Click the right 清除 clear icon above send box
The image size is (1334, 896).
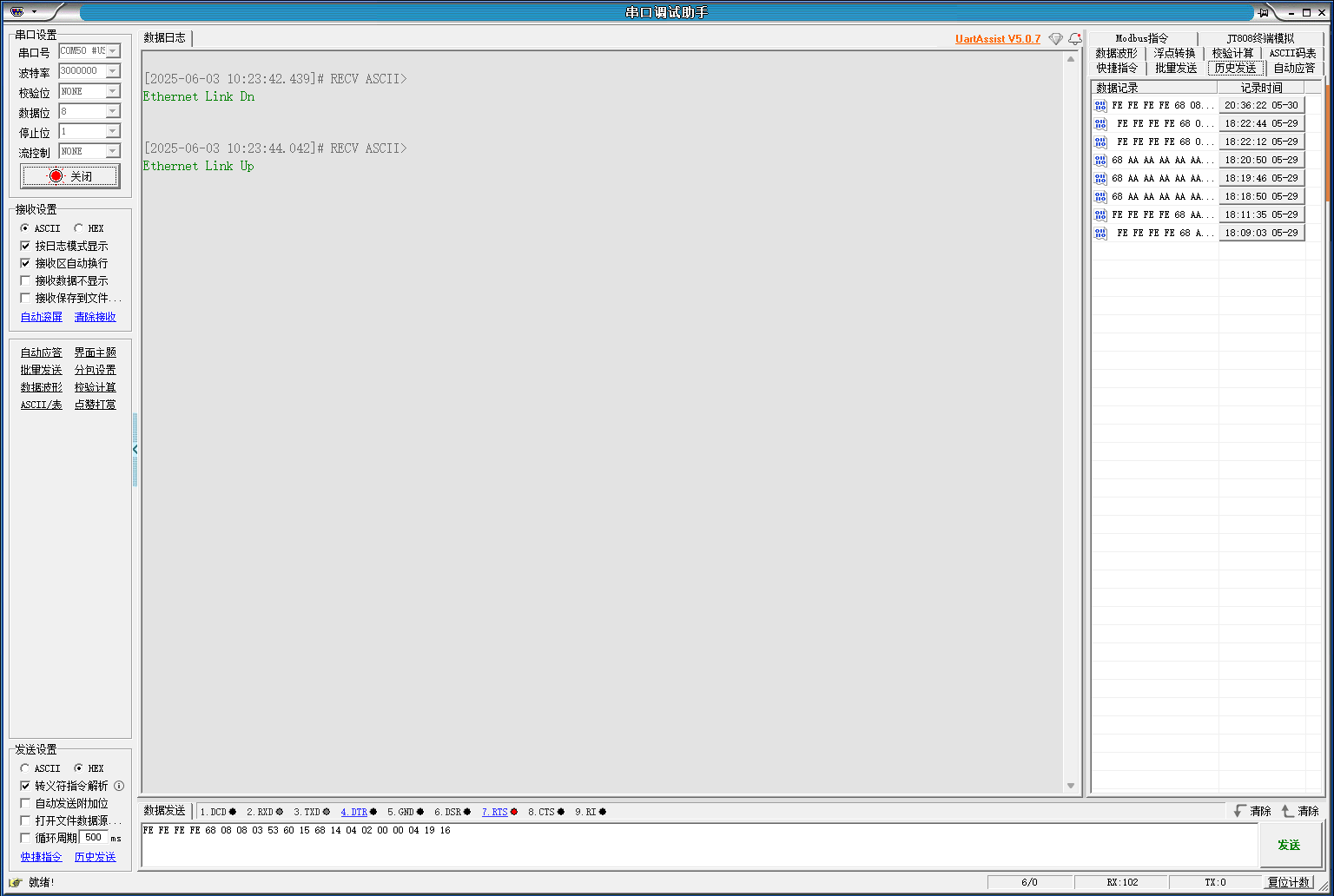1300,811
